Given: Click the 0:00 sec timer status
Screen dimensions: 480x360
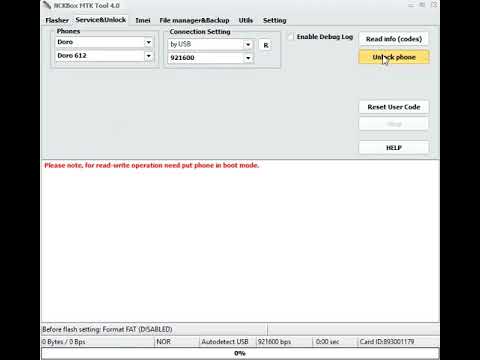Looking at the screenshot, I should coord(327,342).
